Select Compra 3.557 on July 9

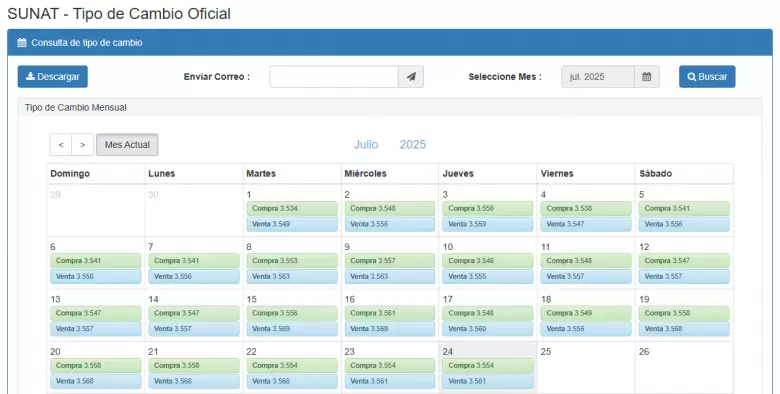click(x=390, y=261)
